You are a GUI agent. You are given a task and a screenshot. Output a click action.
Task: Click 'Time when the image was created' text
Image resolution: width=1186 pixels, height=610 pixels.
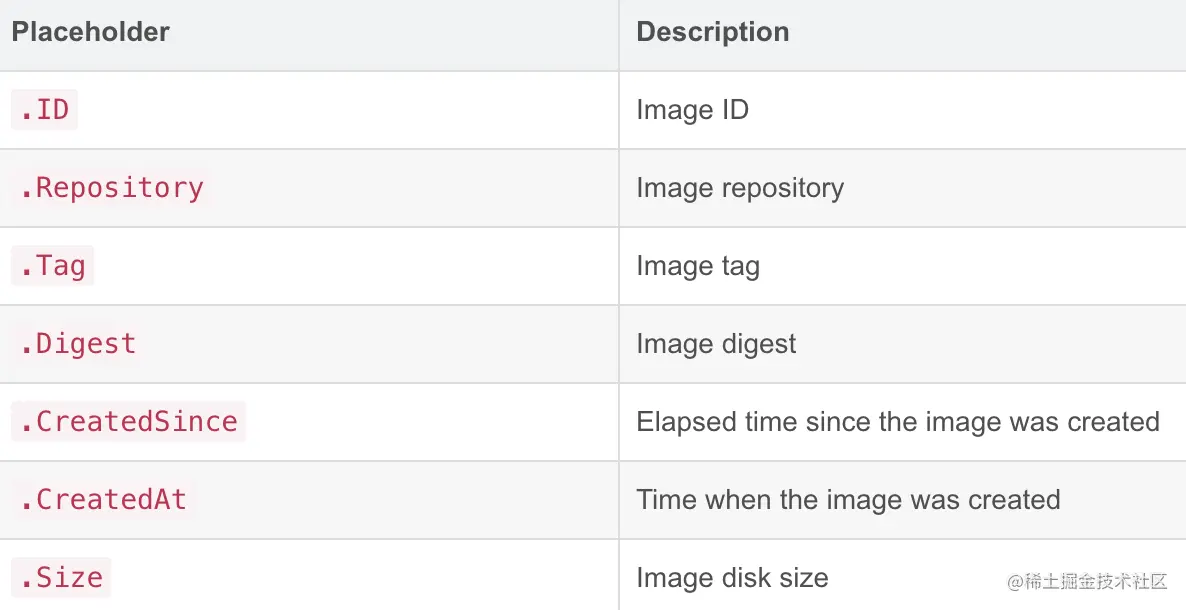(848, 500)
